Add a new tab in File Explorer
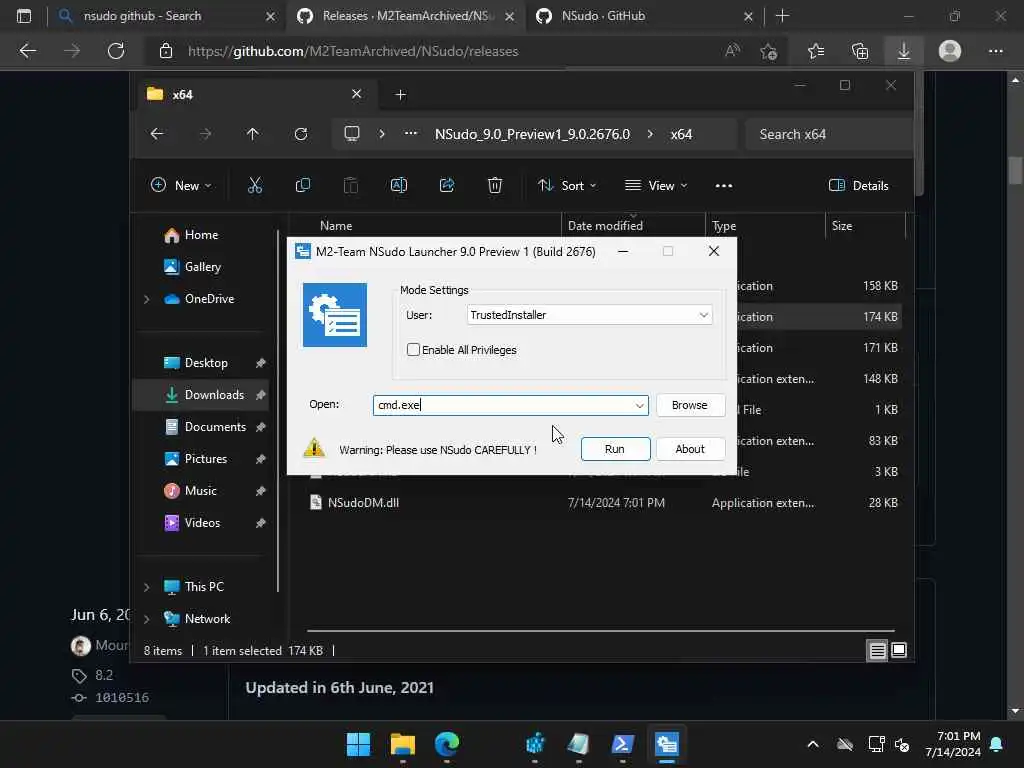This screenshot has width=1024, height=768. [x=400, y=95]
